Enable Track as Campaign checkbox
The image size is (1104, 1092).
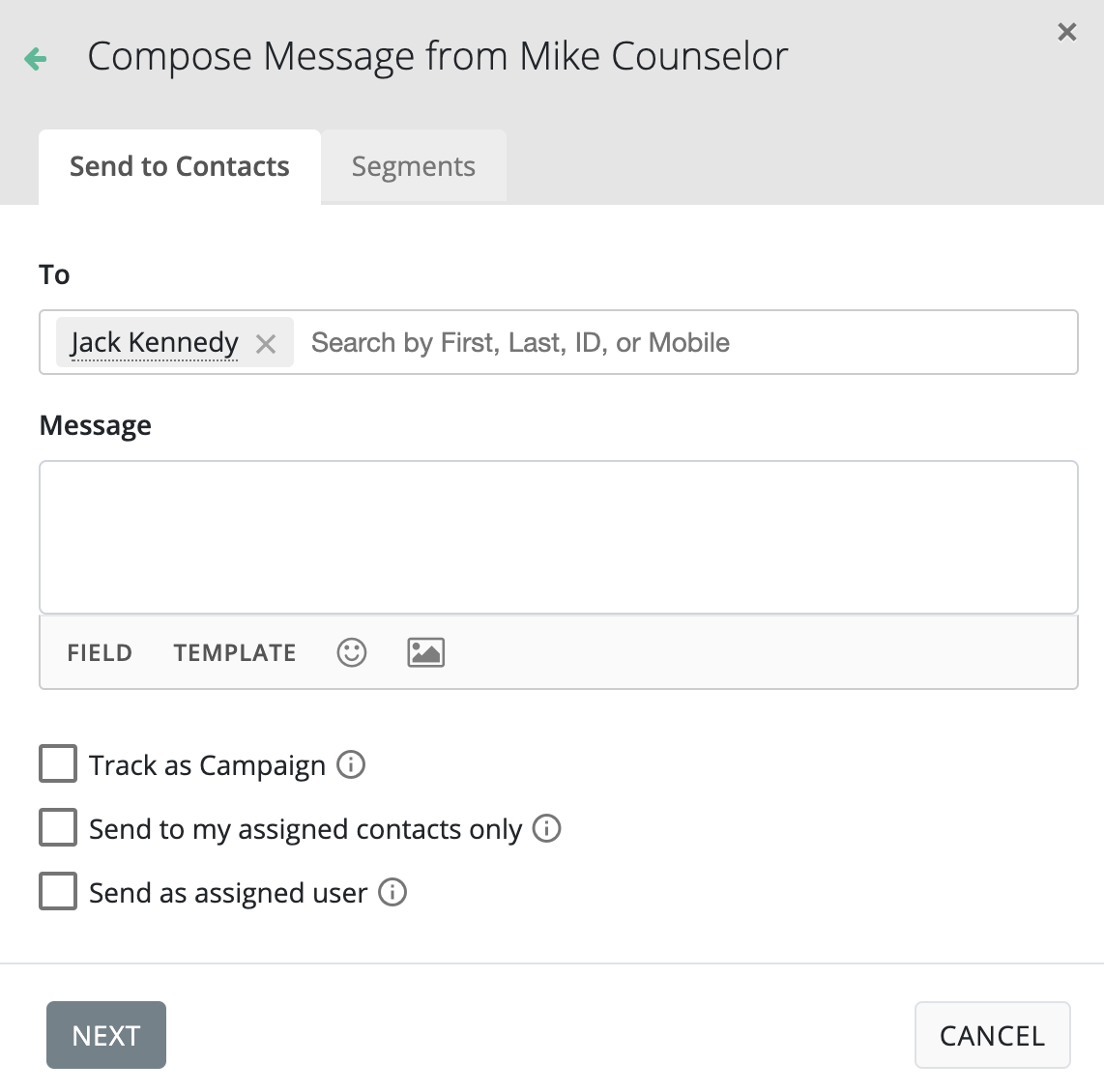tap(58, 763)
